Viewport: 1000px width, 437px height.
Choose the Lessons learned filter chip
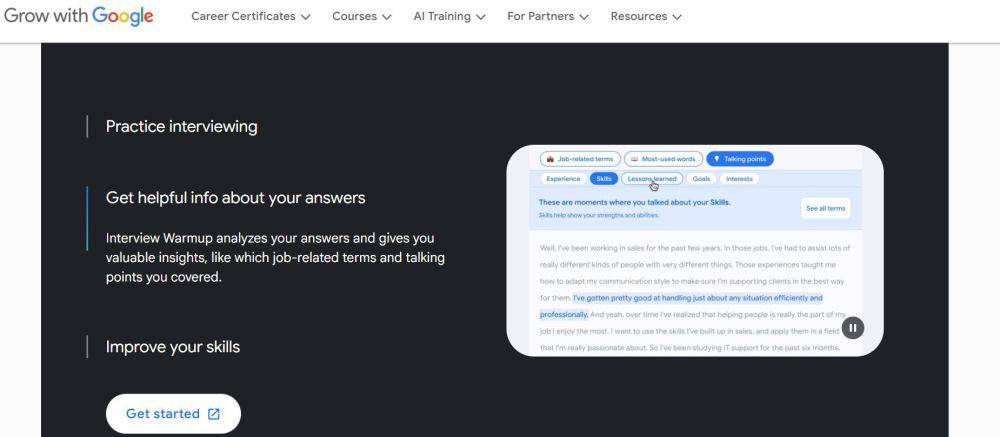pyautogui.click(x=652, y=179)
